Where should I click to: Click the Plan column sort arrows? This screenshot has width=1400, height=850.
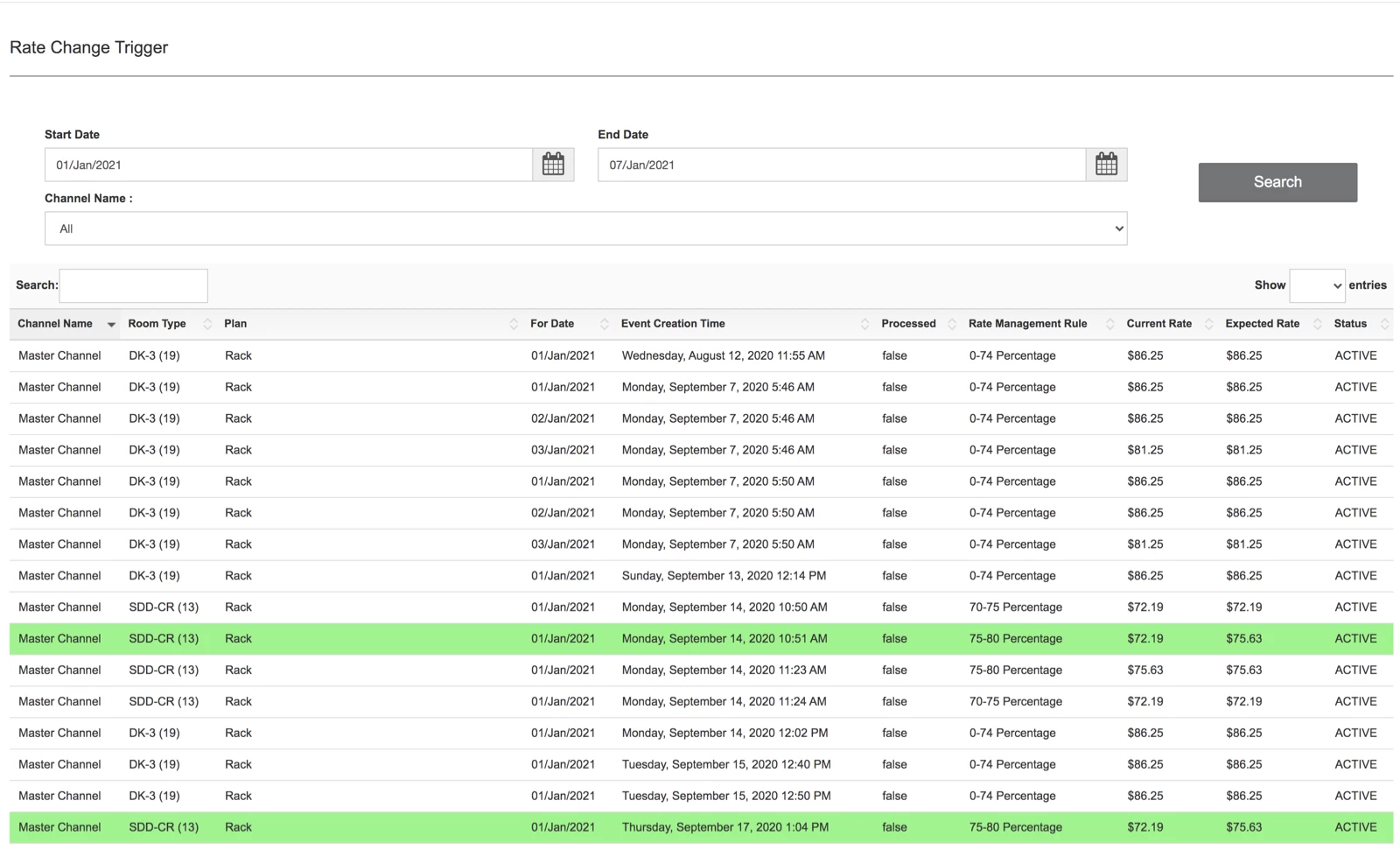point(513,324)
